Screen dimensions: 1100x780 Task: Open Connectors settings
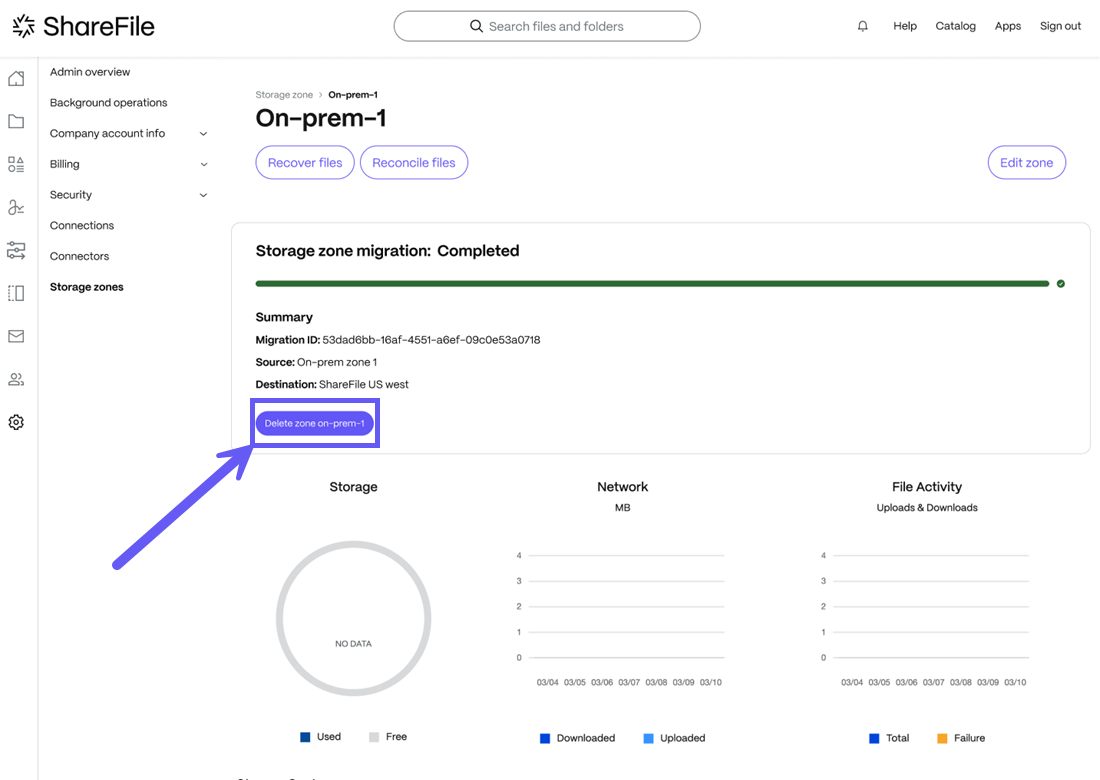[x=79, y=256]
